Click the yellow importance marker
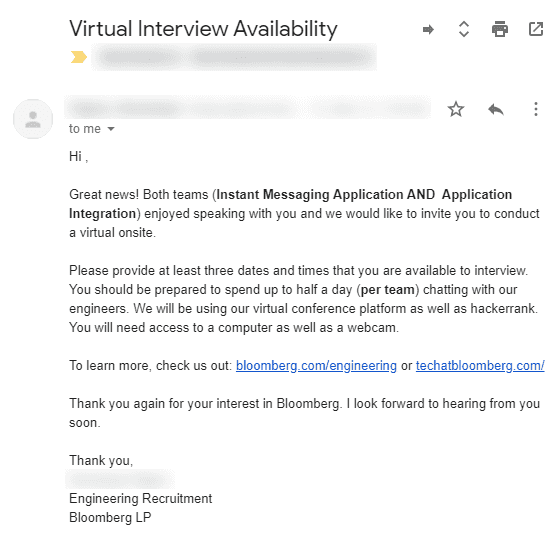The height and width of the screenshot is (538, 558). point(79,57)
